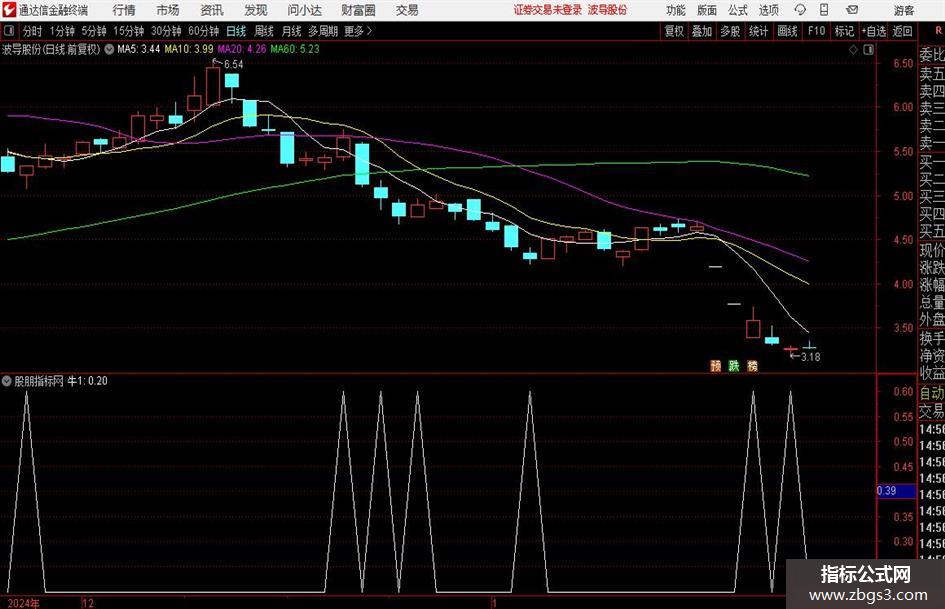Screen dimensions: 945x609
Task: Toggle the left panel icon beside 分时
Action: 9,31
